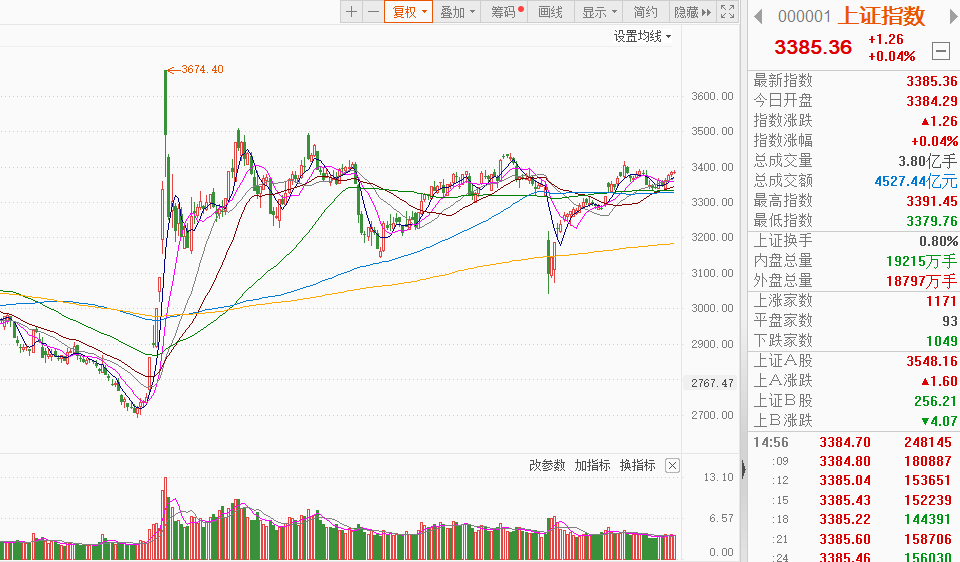The image size is (960, 562).
Task: Open the 复权 dropdown
Action: pos(409,12)
